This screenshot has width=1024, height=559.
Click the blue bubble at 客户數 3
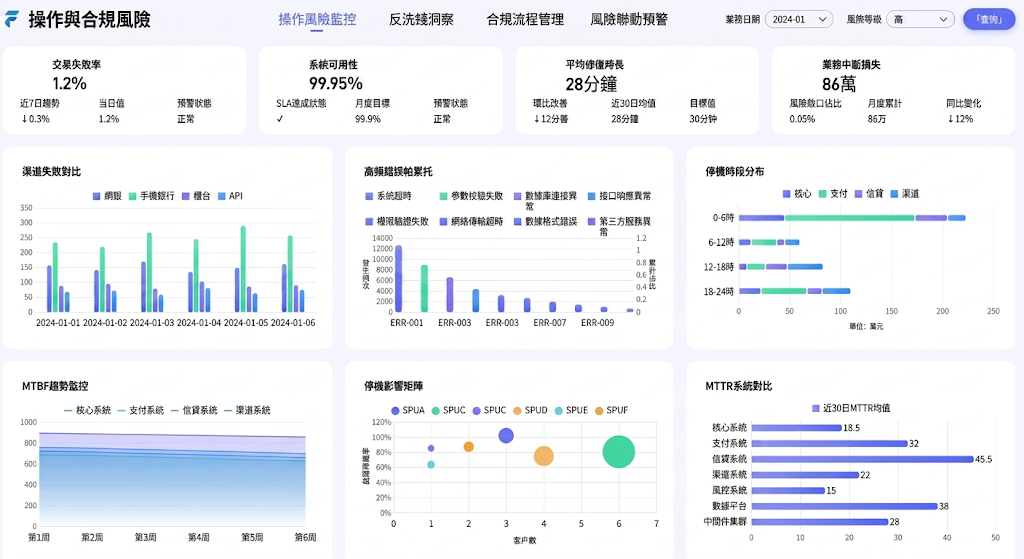click(x=506, y=436)
